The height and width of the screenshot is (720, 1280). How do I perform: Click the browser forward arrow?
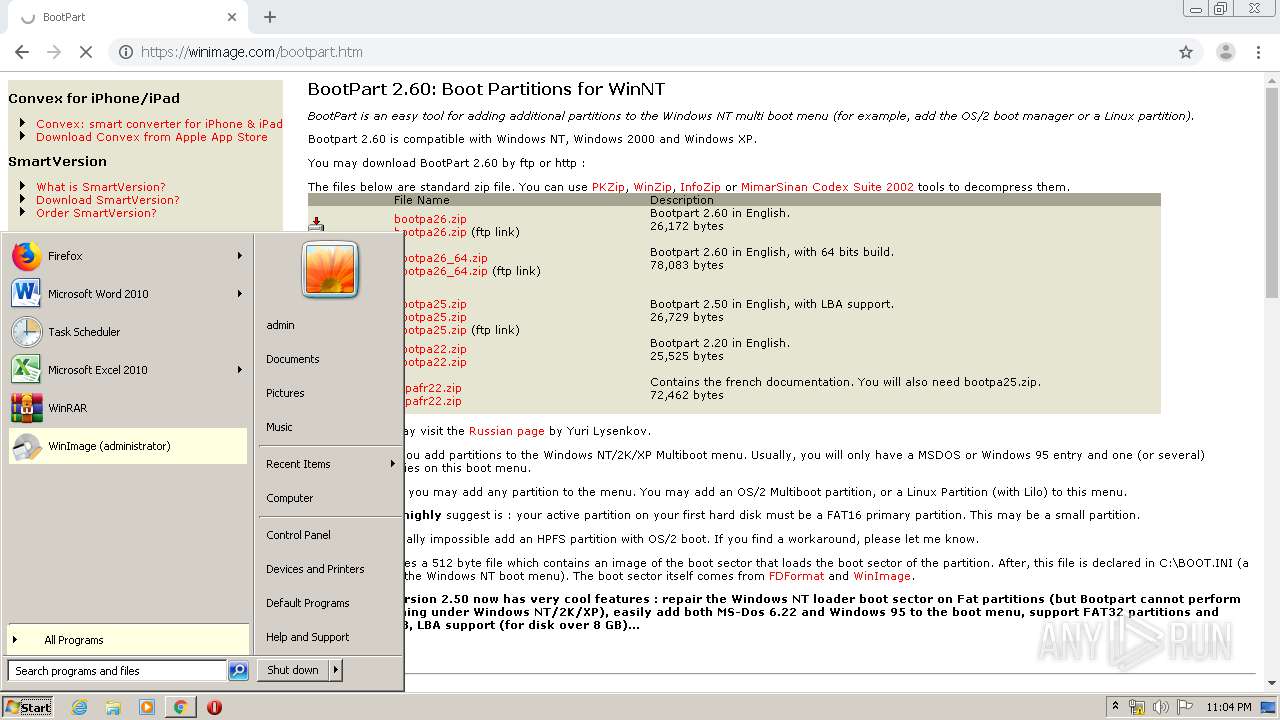coord(54,52)
